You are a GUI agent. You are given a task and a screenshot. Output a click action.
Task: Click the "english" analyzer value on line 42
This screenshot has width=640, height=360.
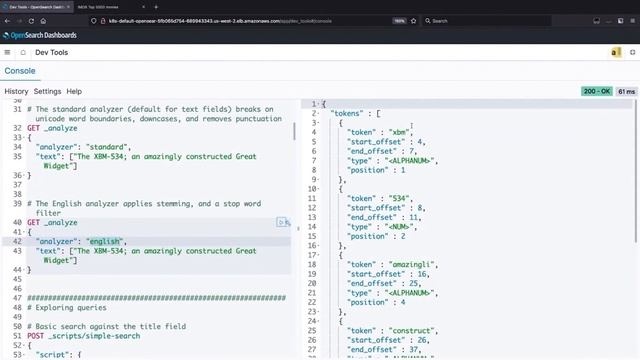(104, 242)
